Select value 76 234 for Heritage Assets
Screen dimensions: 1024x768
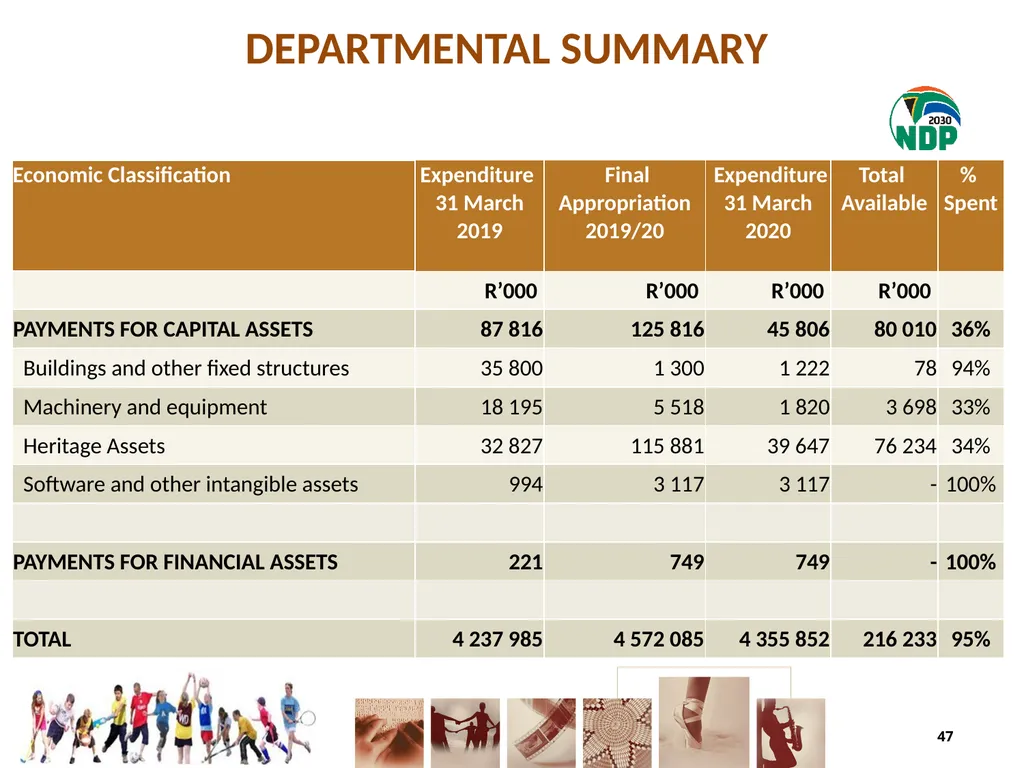tap(905, 446)
